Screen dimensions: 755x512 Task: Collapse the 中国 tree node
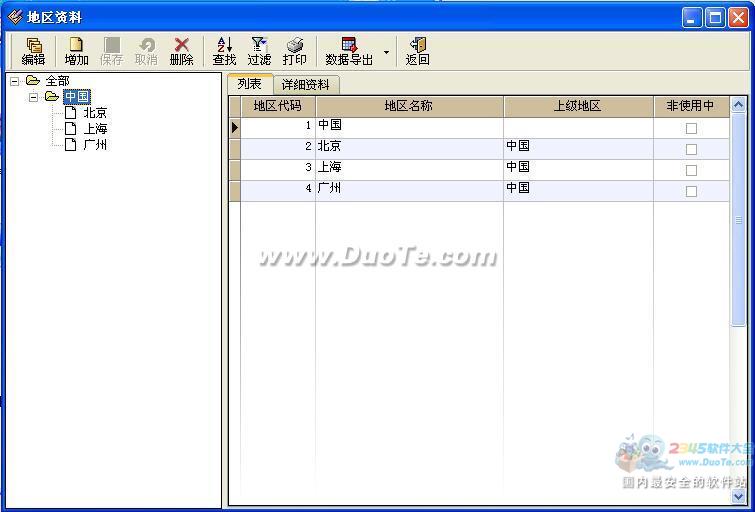pyautogui.click(x=33, y=97)
